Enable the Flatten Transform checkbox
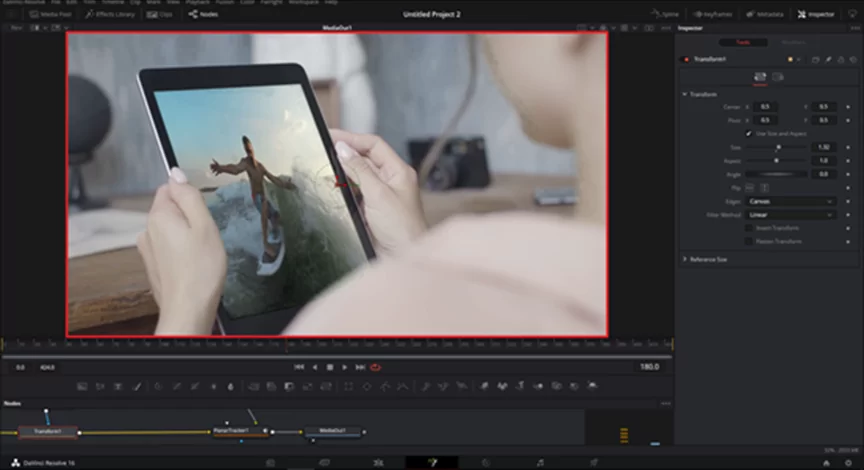The height and width of the screenshot is (470, 864). click(x=748, y=241)
